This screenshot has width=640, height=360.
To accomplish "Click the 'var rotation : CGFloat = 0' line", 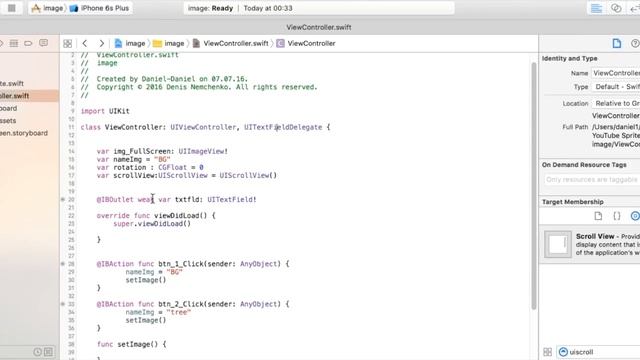I will click(x=150, y=167).
